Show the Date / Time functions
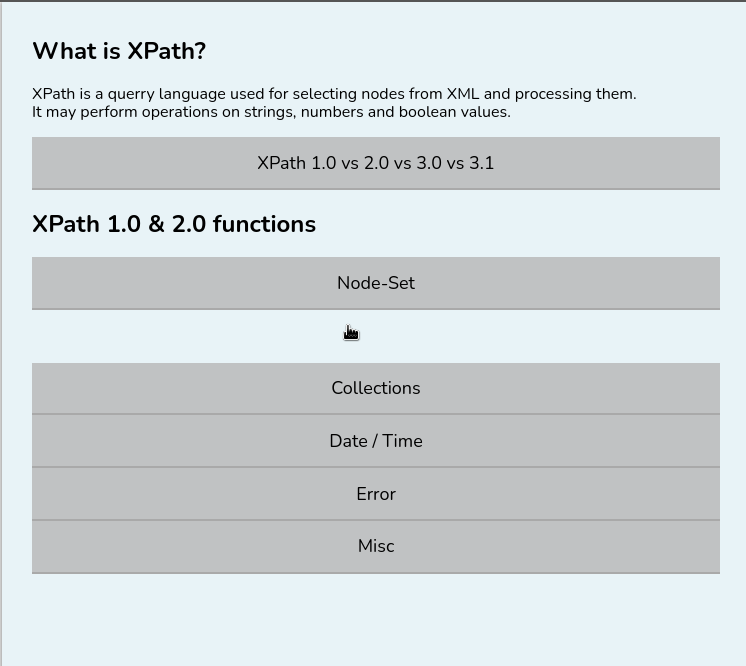The image size is (746, 666). [x=375, y=441]
